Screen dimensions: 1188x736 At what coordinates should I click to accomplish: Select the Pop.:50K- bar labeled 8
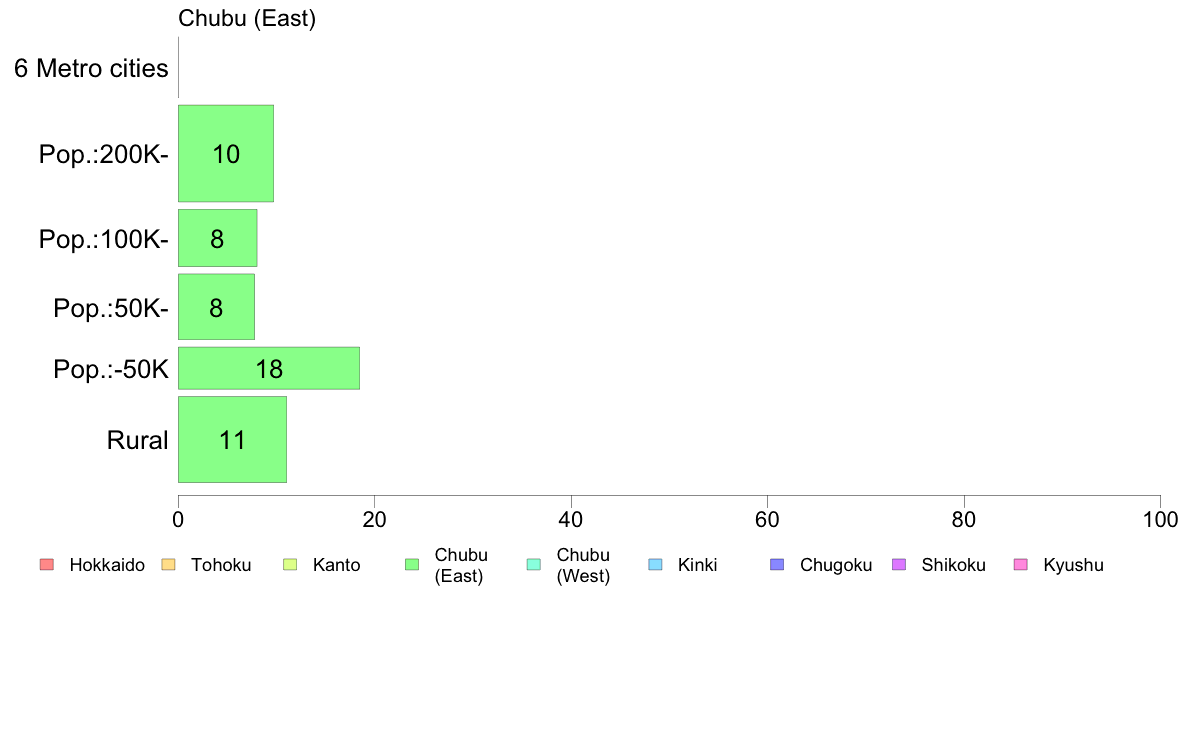pyautogui.click(x=217, y=307)
